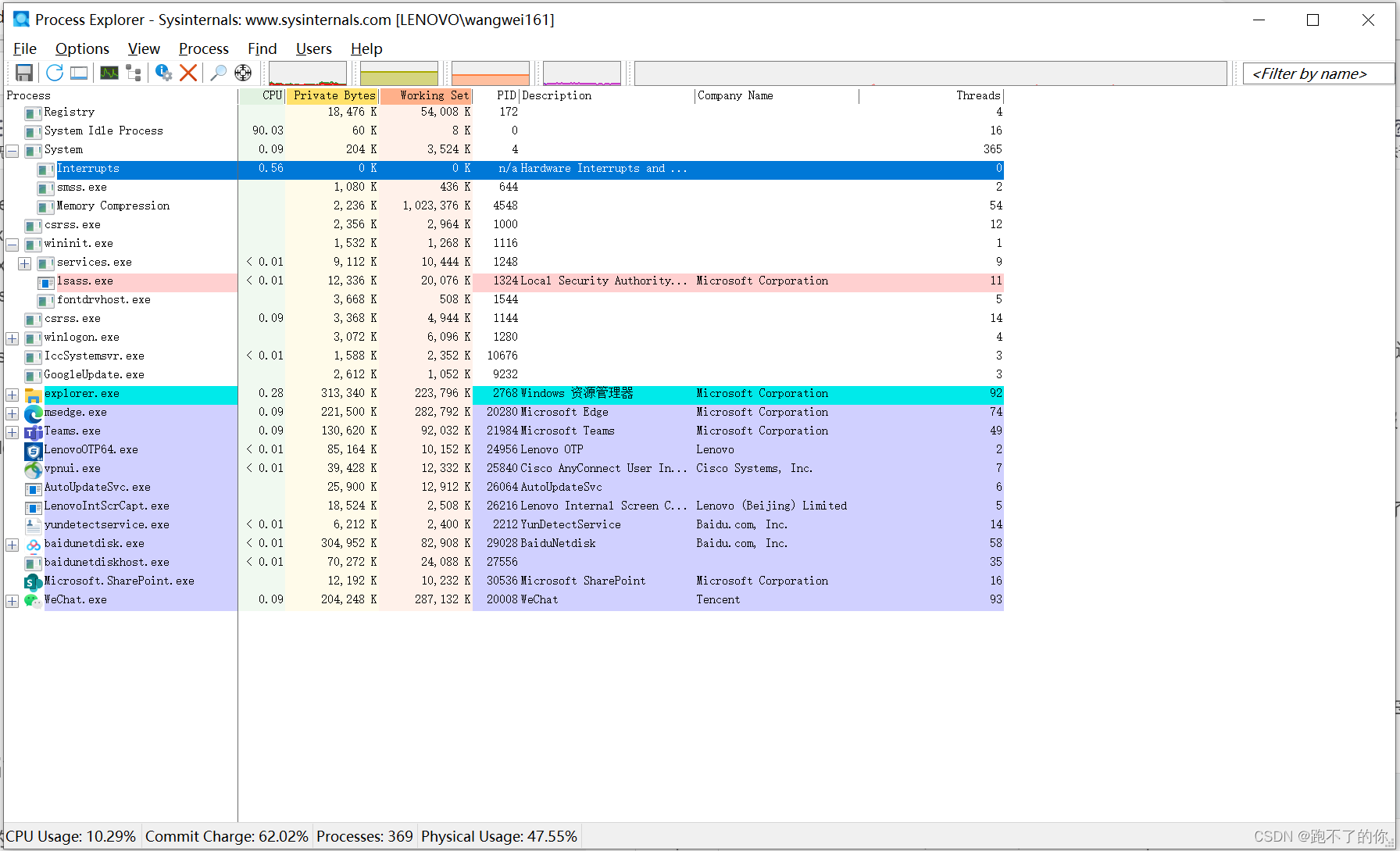Expand the explorer.exe tree node
This screenshot has width=1400, height=851.
click(x=12, y=395)
